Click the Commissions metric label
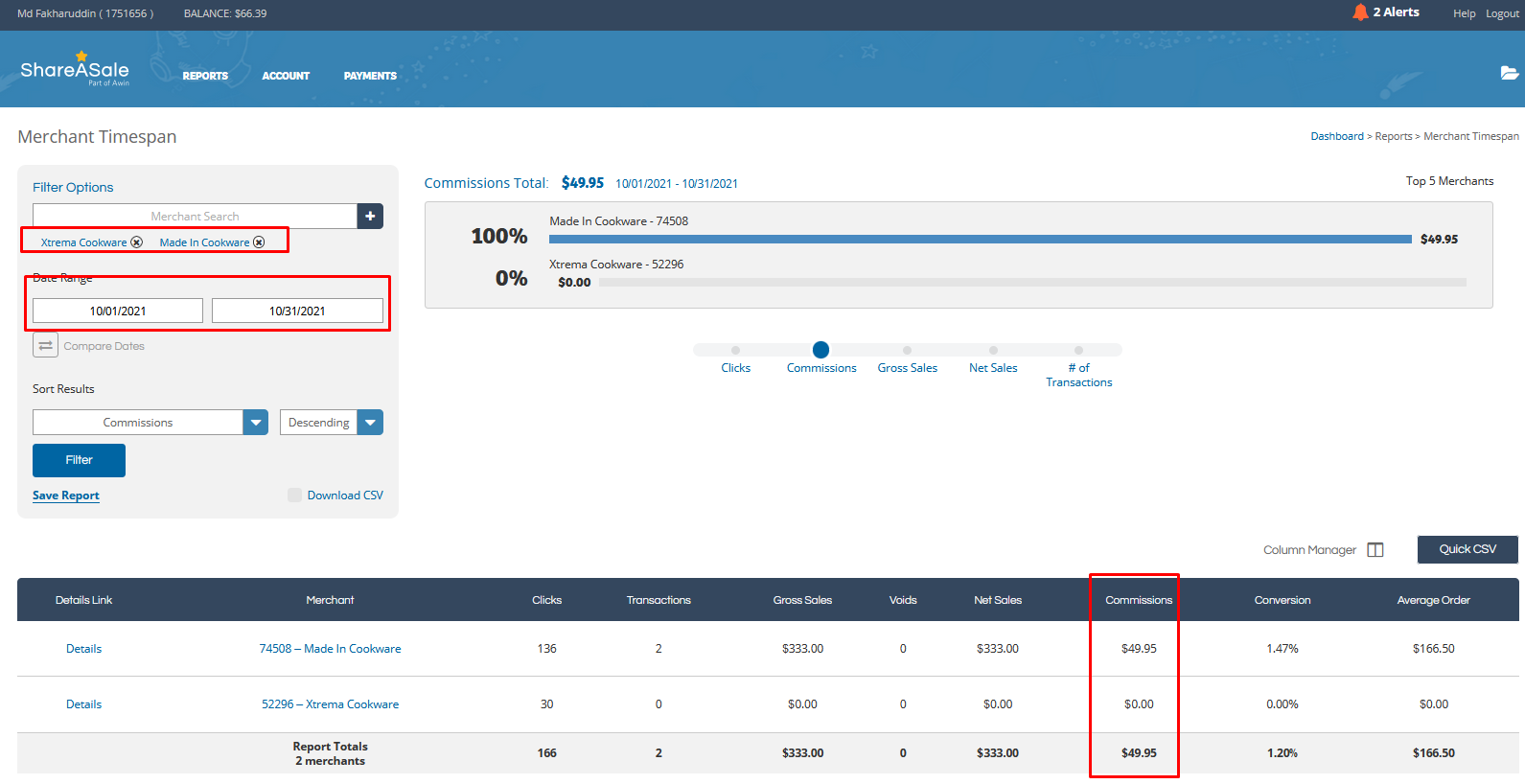Image resolution: width=1525 pixels, height=784 pixels. click(x=821, y=368)
